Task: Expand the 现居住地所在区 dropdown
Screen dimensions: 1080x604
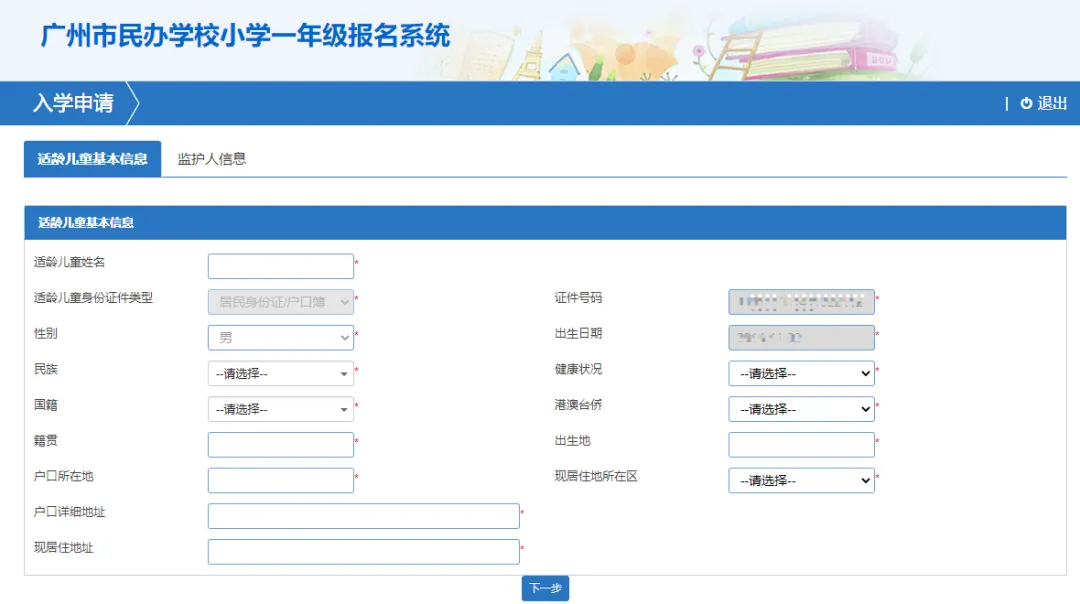Action: (x=800, y=481)
